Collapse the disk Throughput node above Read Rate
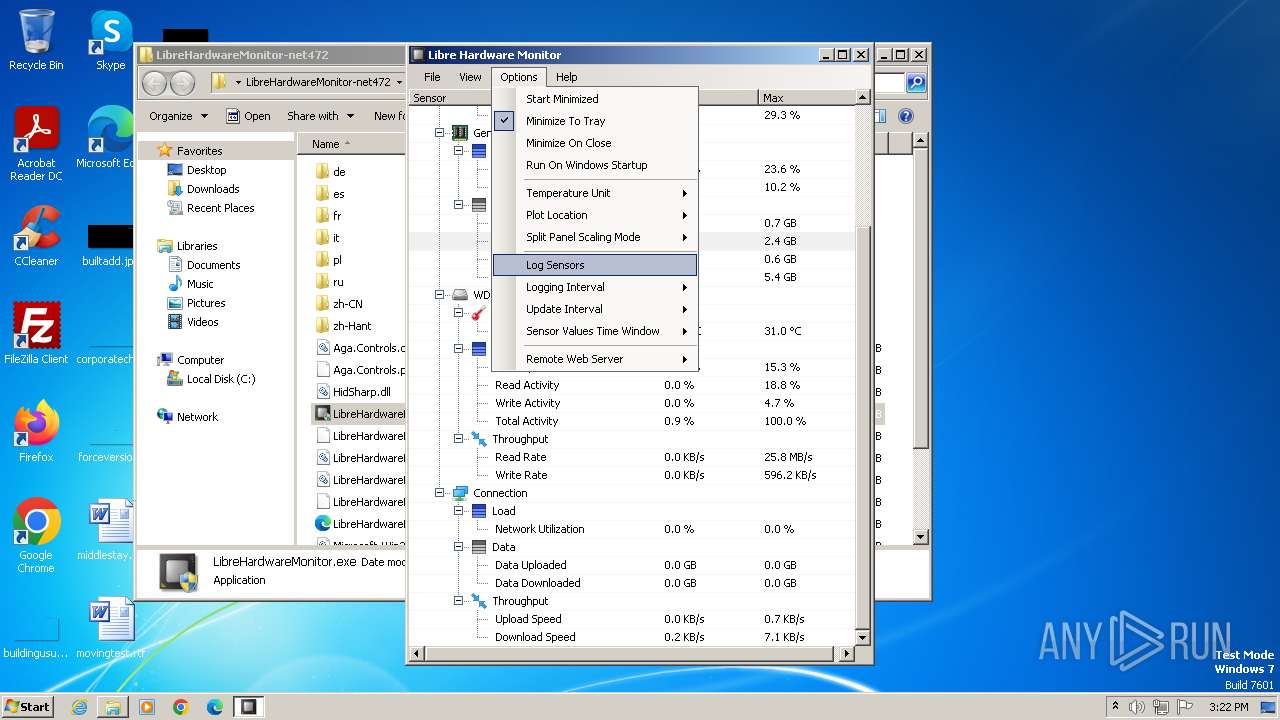 [x=459, y=439]
